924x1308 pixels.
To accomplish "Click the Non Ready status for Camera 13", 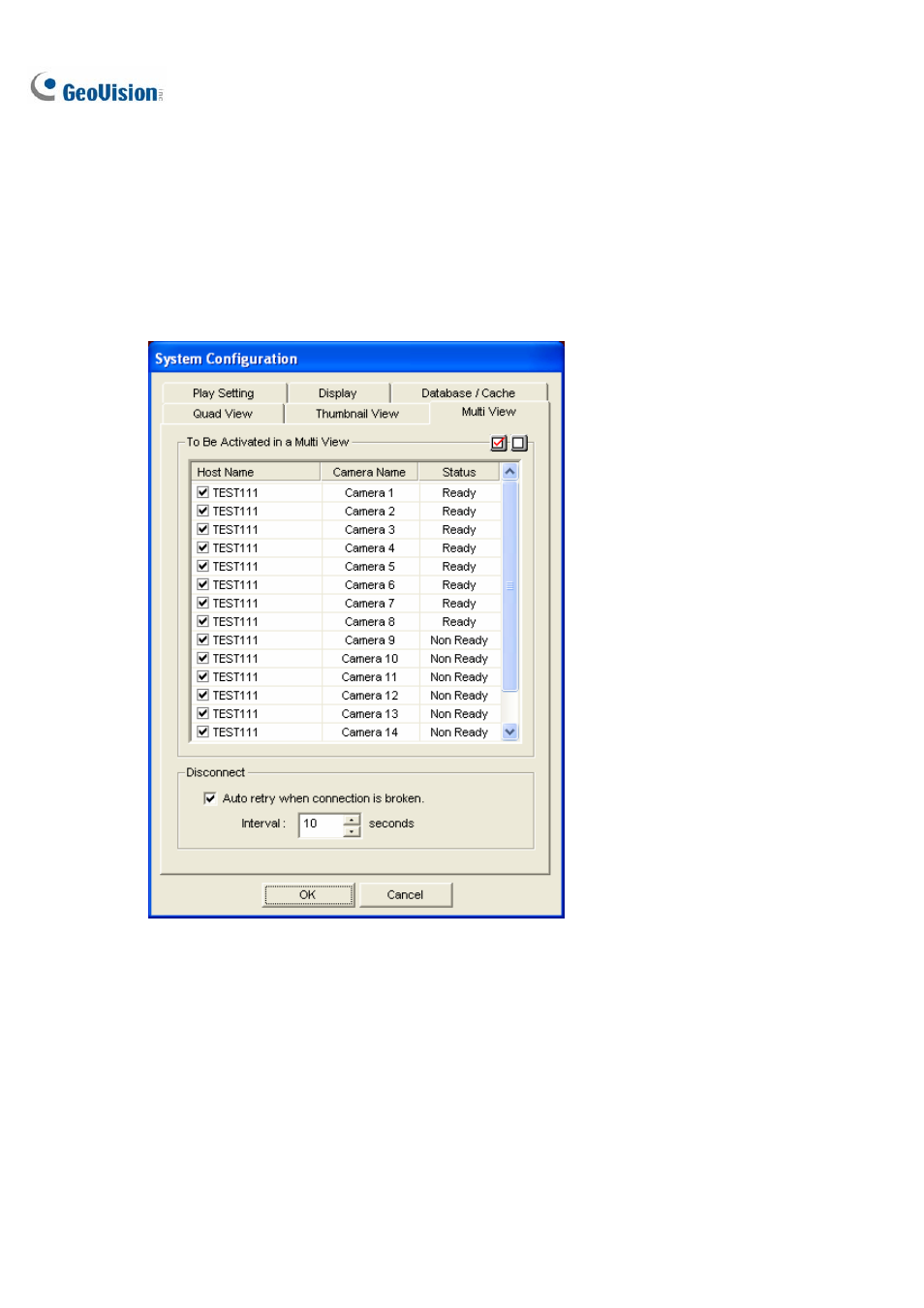I will 459,714.
